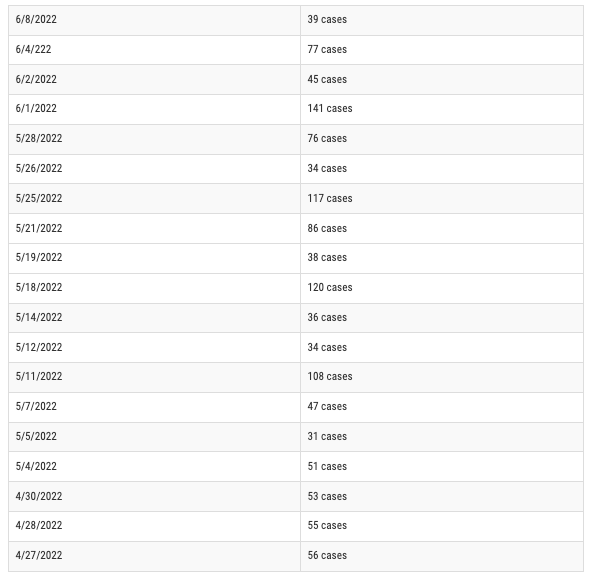Click the 117 cases entry

(442, 199)
